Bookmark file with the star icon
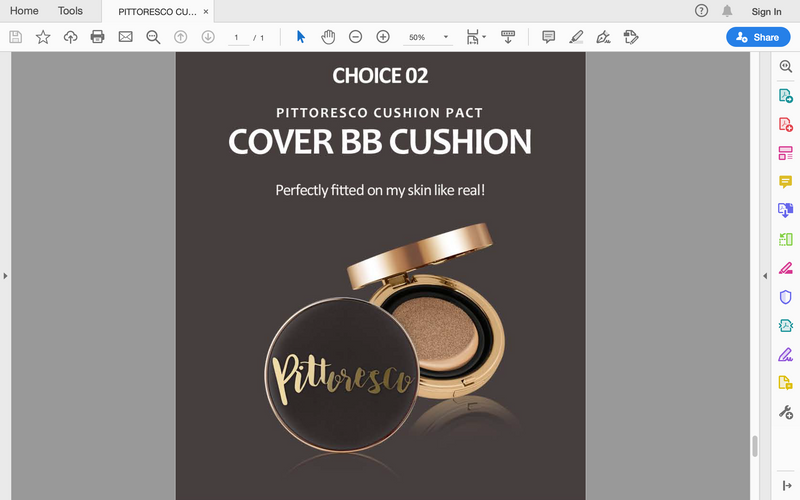 [x=43, y=37]
